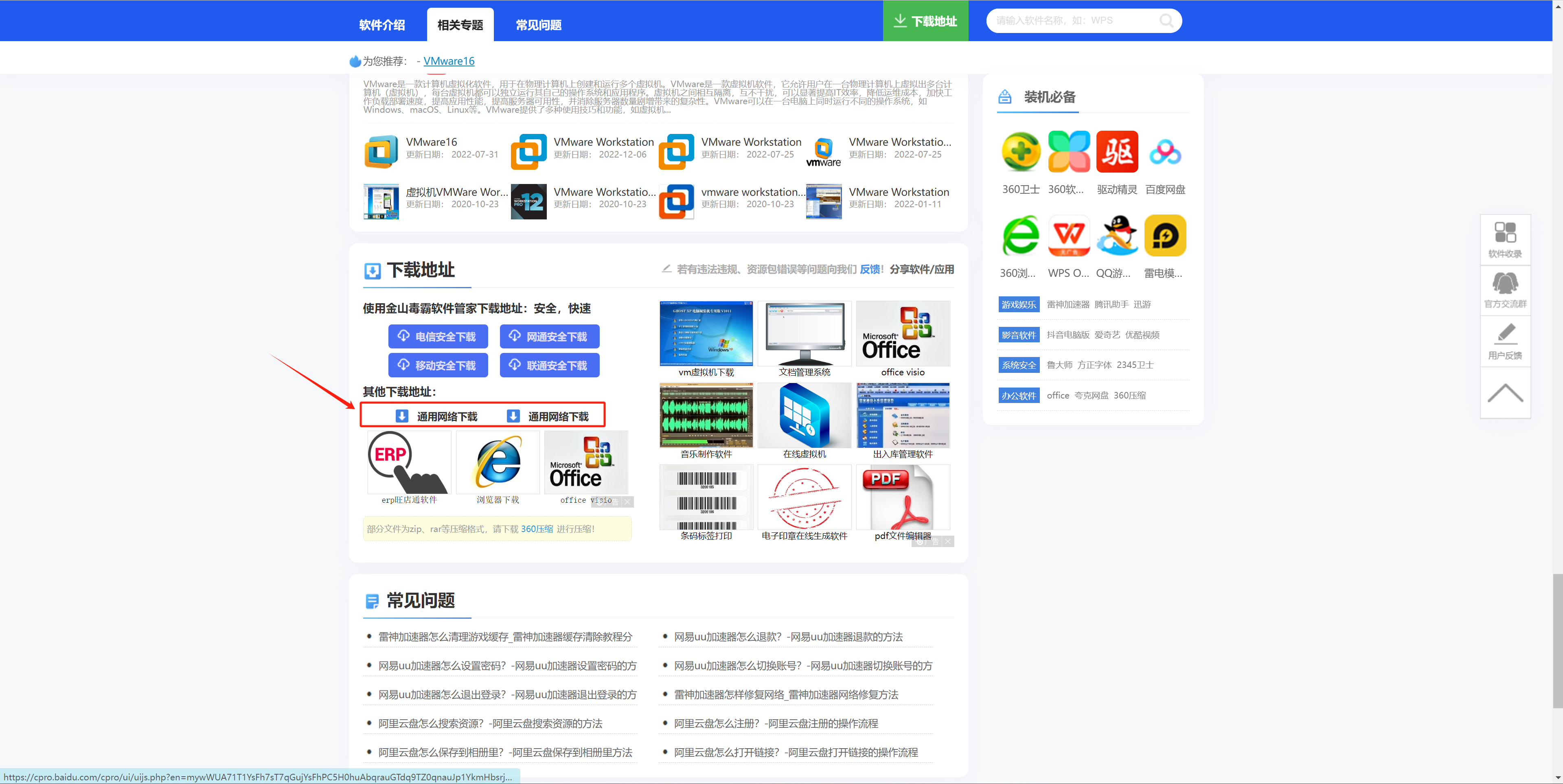Select the 系统安全 category tag
This screenshot has width=1563, height=784.
(x=1019, y=365)
